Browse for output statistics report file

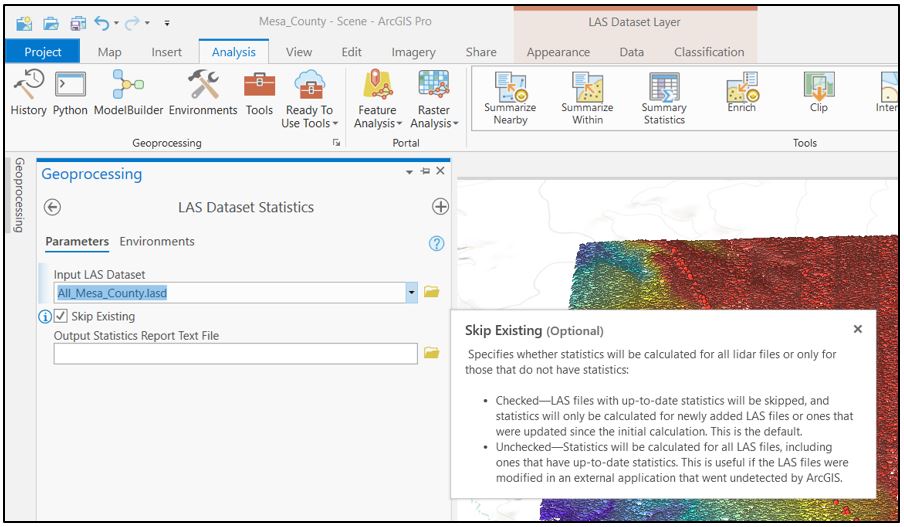tap(432, 353)
